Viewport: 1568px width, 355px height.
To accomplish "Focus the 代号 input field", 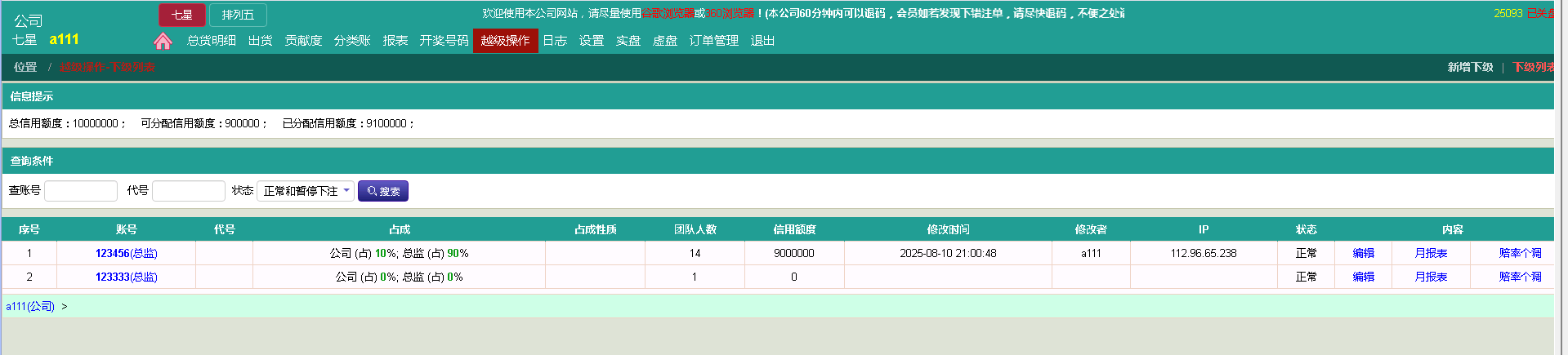I will click(189, 191).
